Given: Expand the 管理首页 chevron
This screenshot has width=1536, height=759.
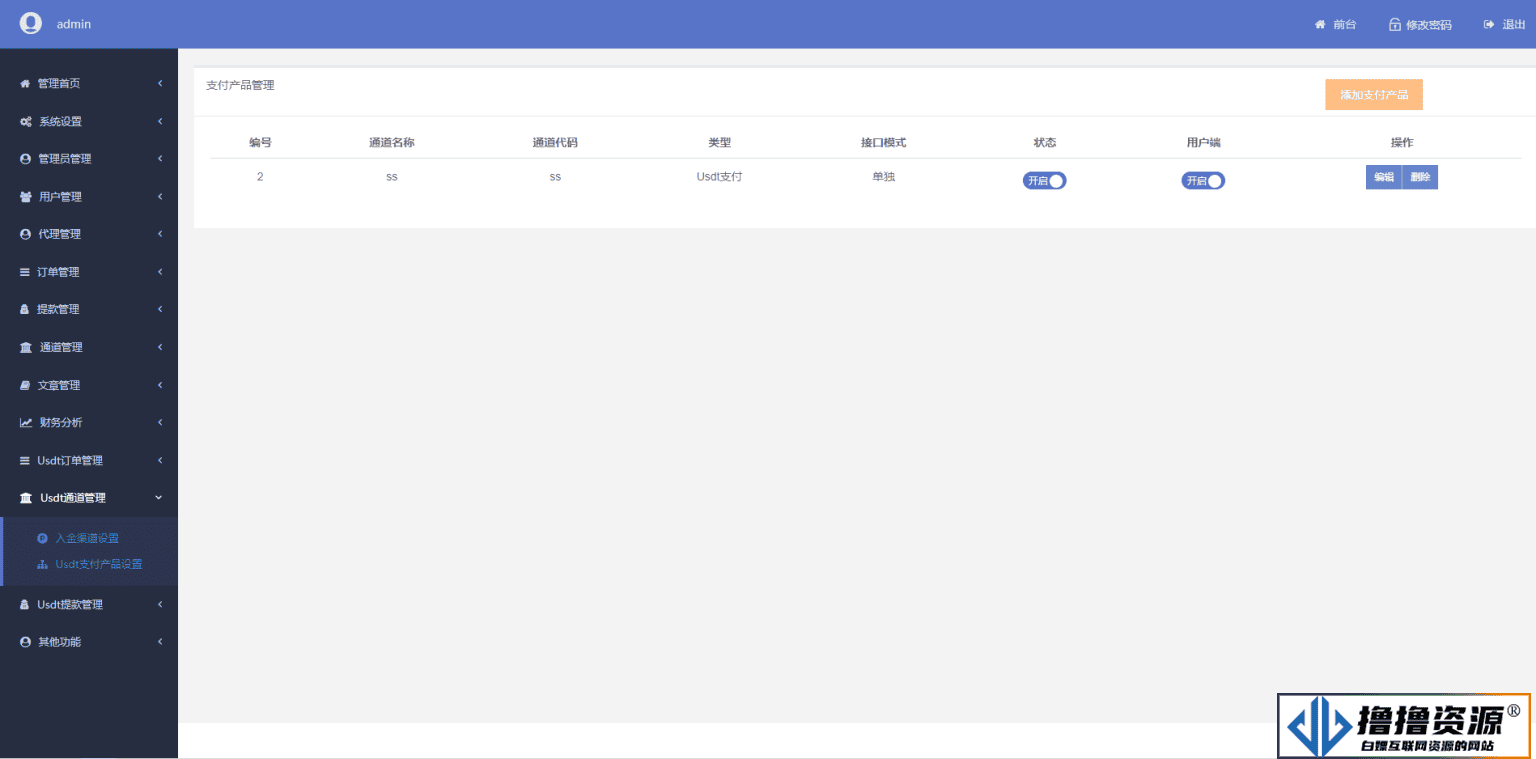Looking at the screenshot, I should coord(160,84).
